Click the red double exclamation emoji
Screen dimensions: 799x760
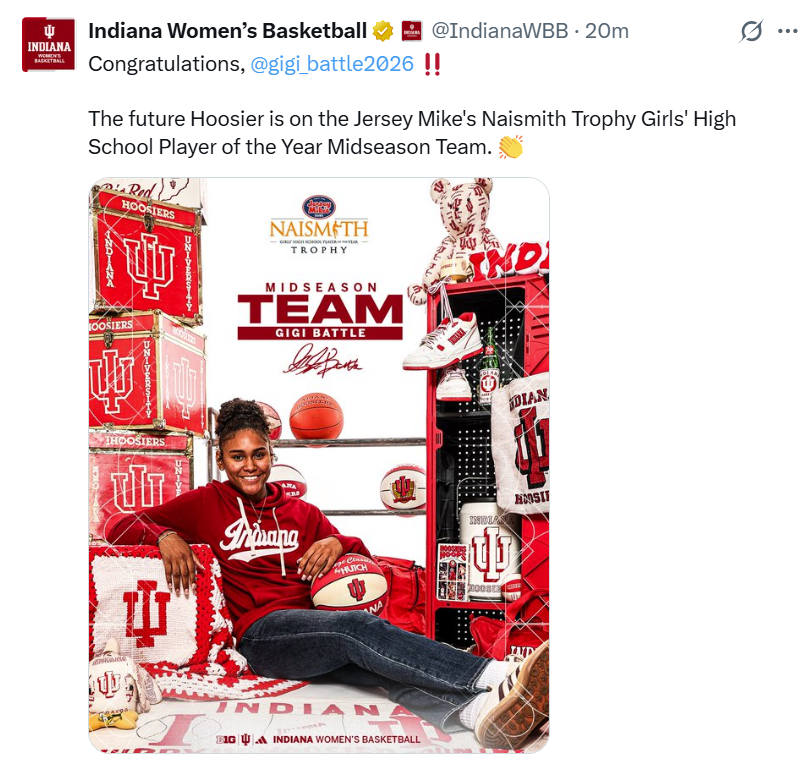pyautogui.click(x=432, y=65)
